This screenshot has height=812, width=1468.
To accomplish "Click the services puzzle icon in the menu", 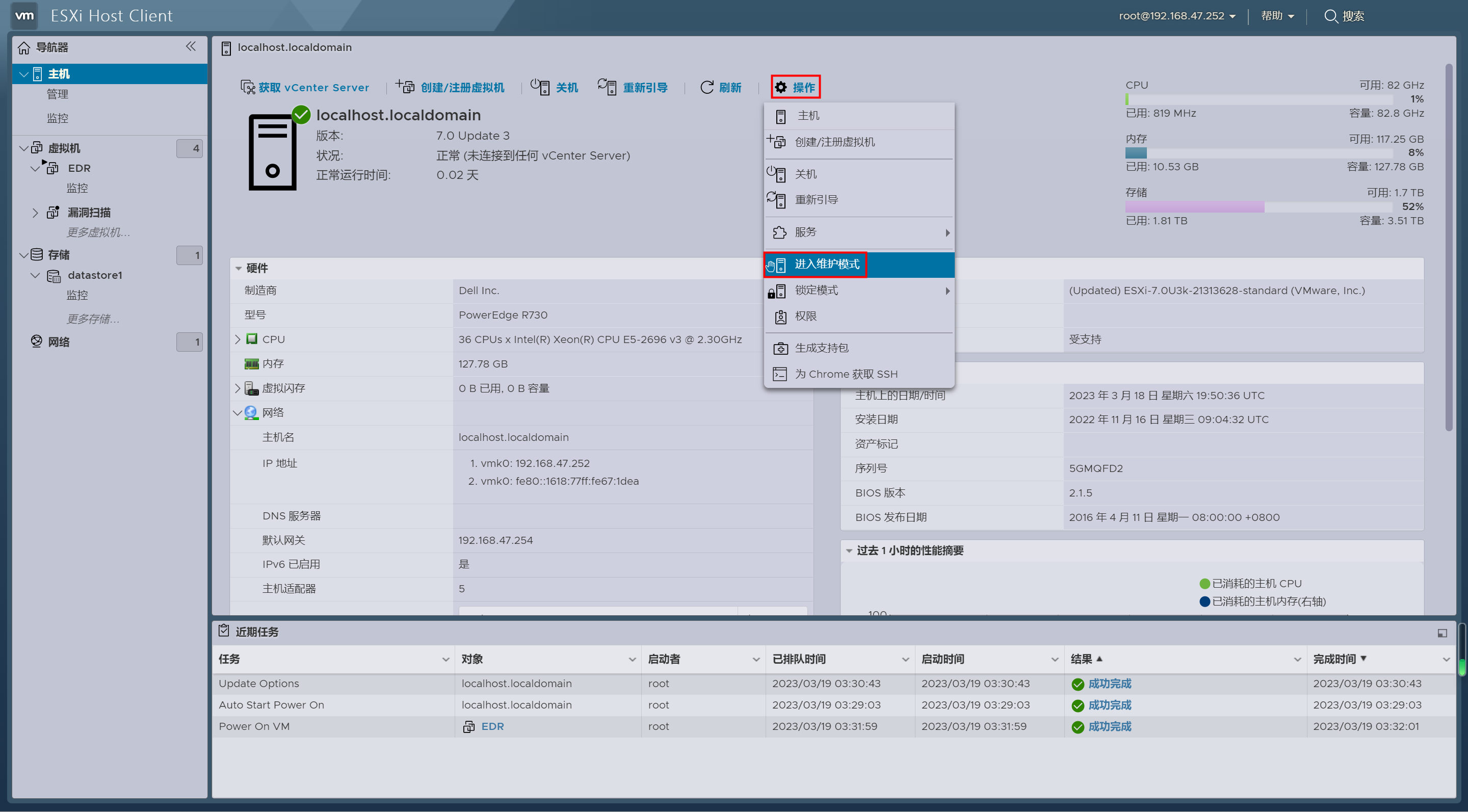I will click(x=779, y=232).
